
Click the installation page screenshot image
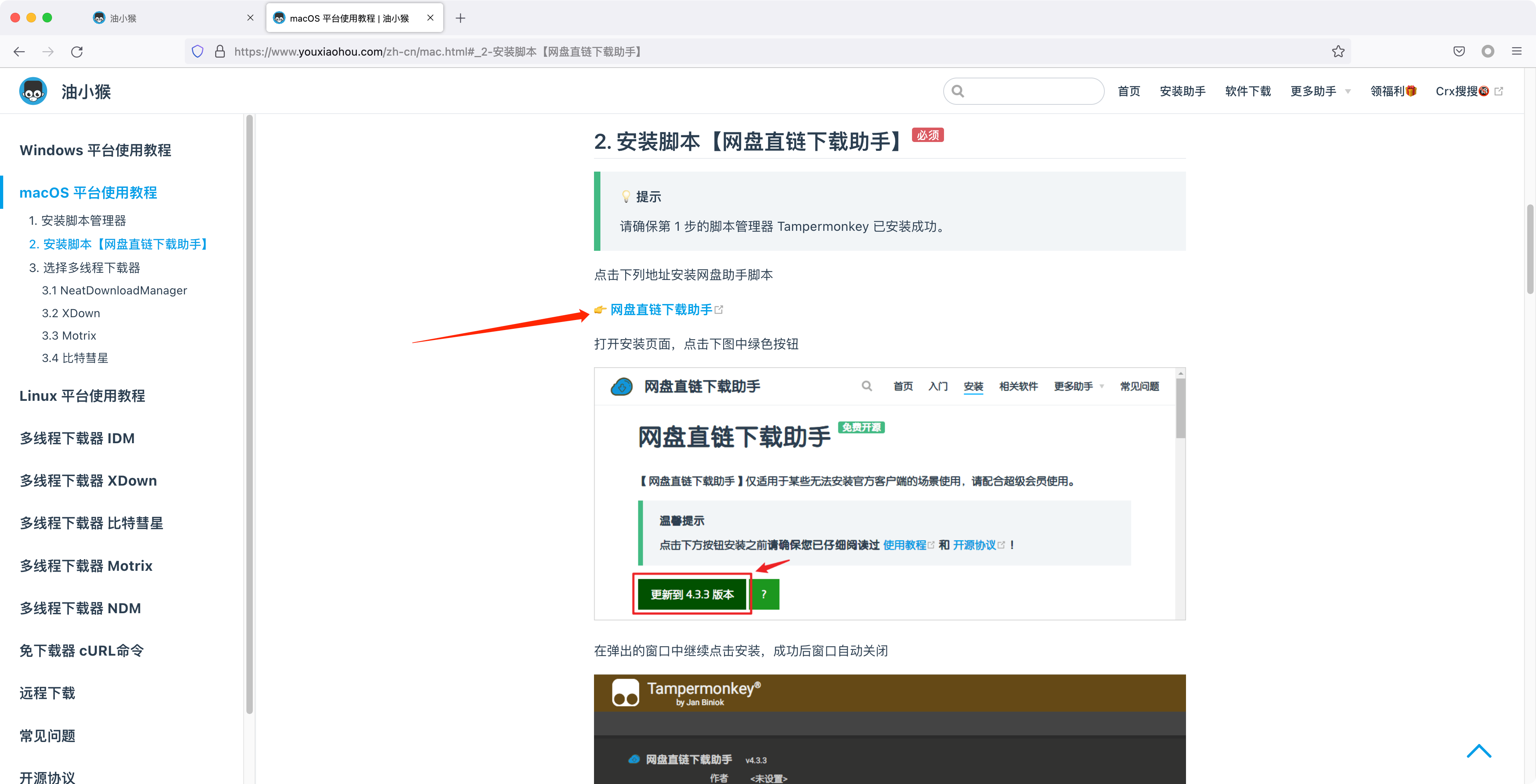coord(890,494)
